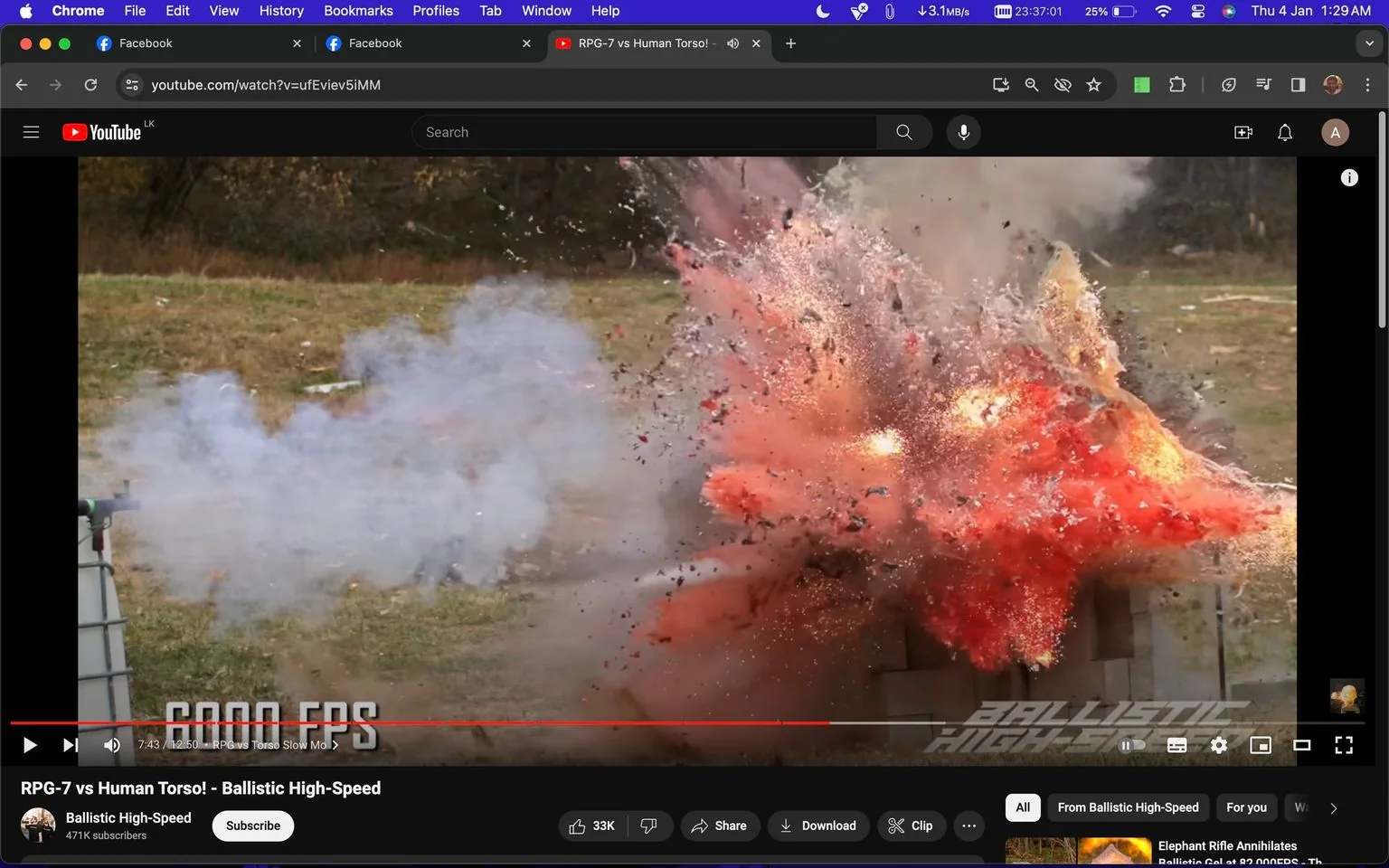Open the Create video icon
Screen dimensions: 1389x868
click(1243, 132)
